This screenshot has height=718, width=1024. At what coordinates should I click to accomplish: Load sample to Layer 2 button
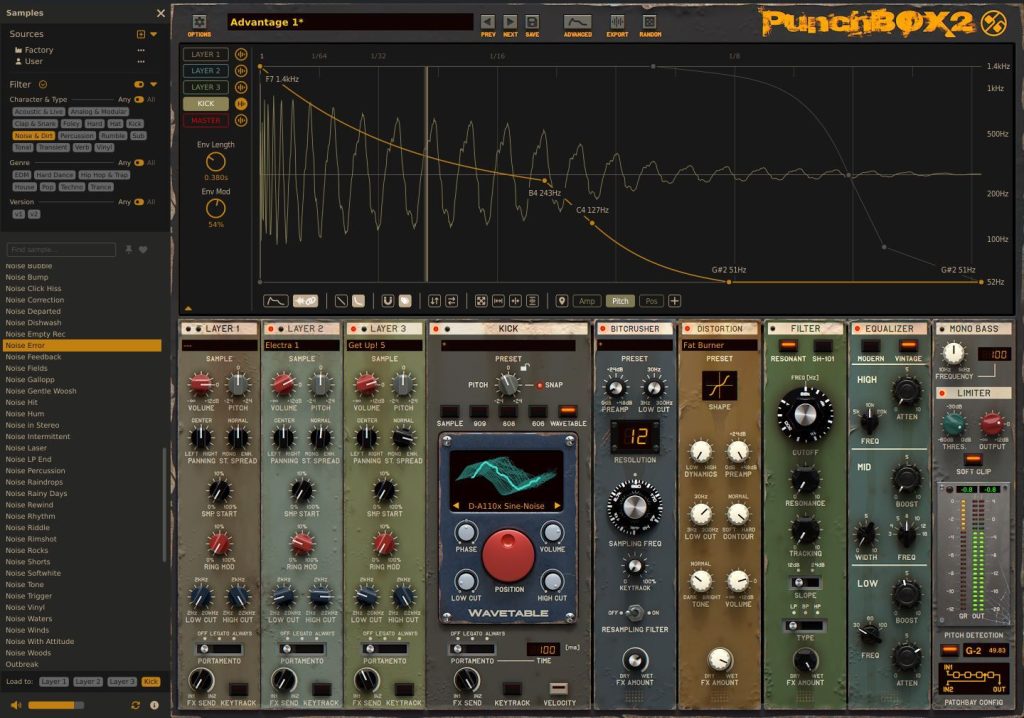pyautogui.click(x=88, y=681)
